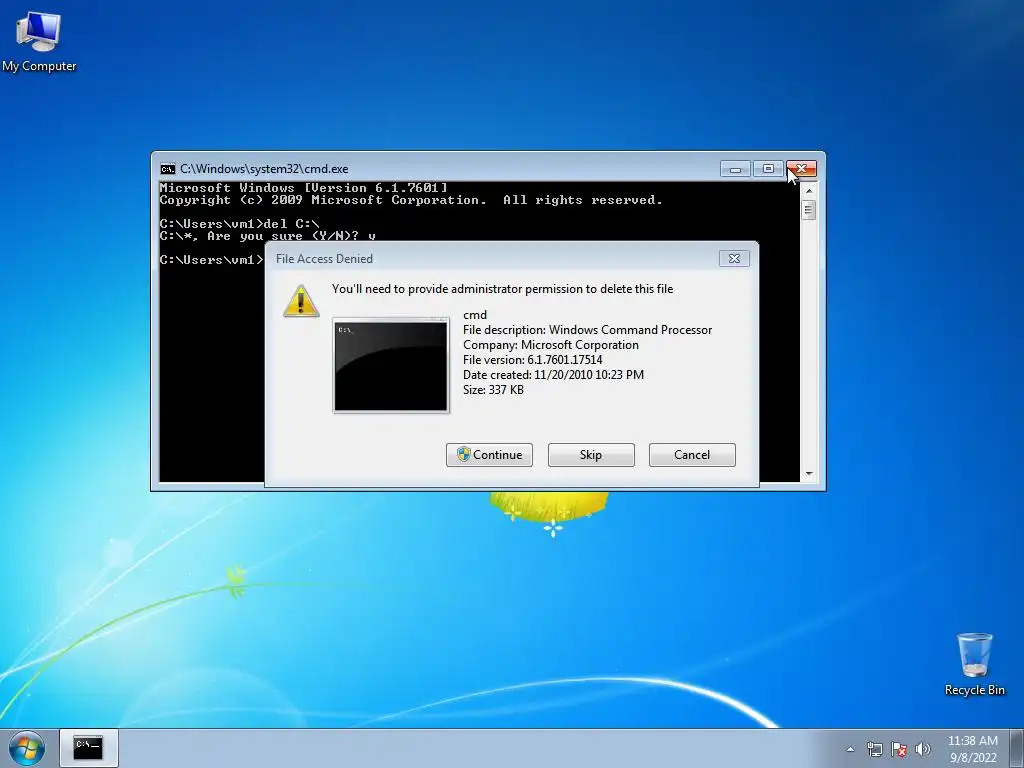Select the cmd taskbar icon
1024x768 pixels.
[89, 748]
